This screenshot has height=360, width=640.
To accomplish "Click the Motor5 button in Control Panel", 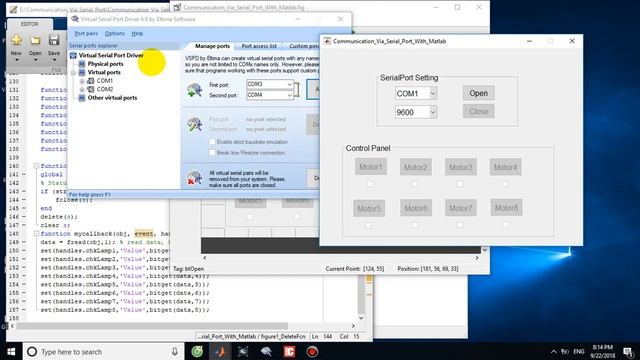I will point(369,208).
